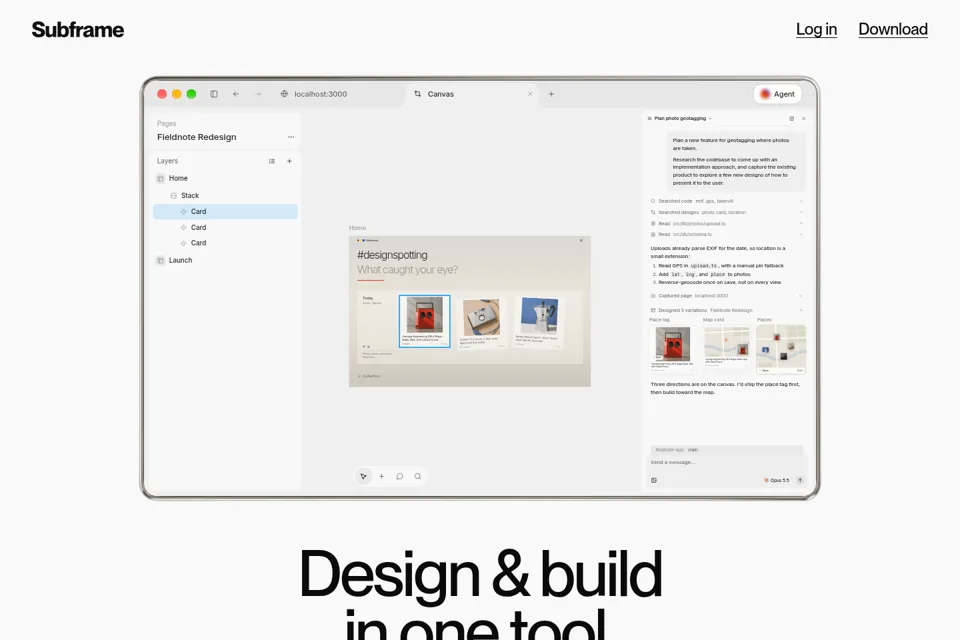This screenshot has width=960, height=640.
Task: Click the camera photo card on canvas
Action: click(x=481, y=323)
